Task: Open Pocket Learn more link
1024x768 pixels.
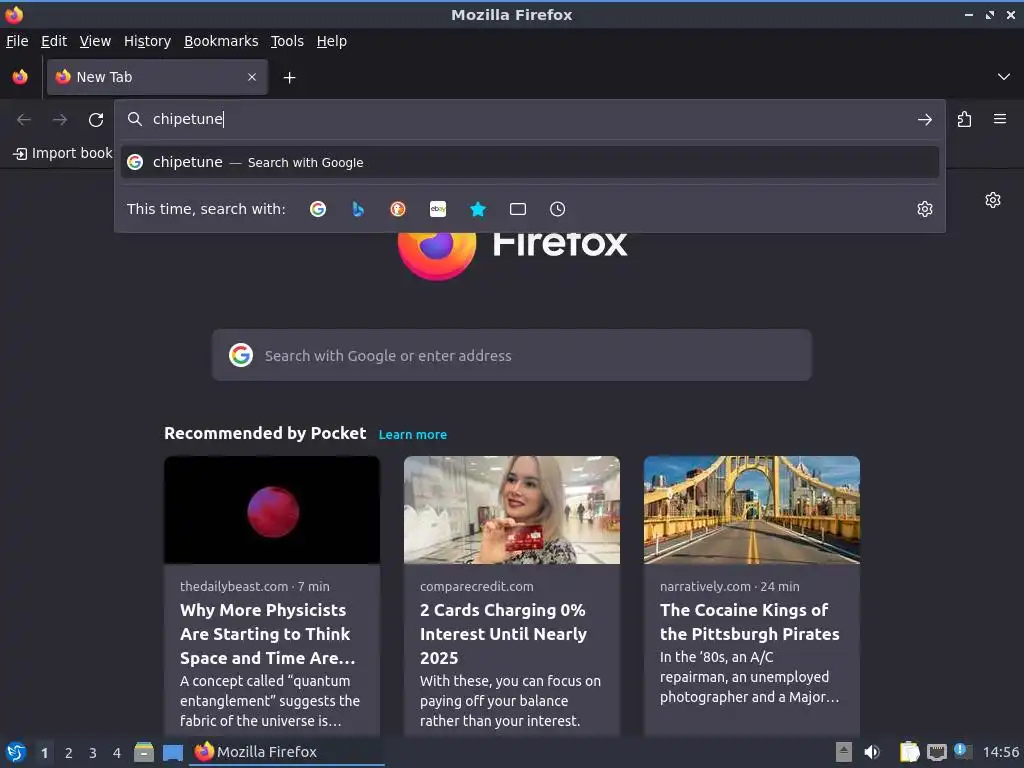Action: [x=413, y=434]
